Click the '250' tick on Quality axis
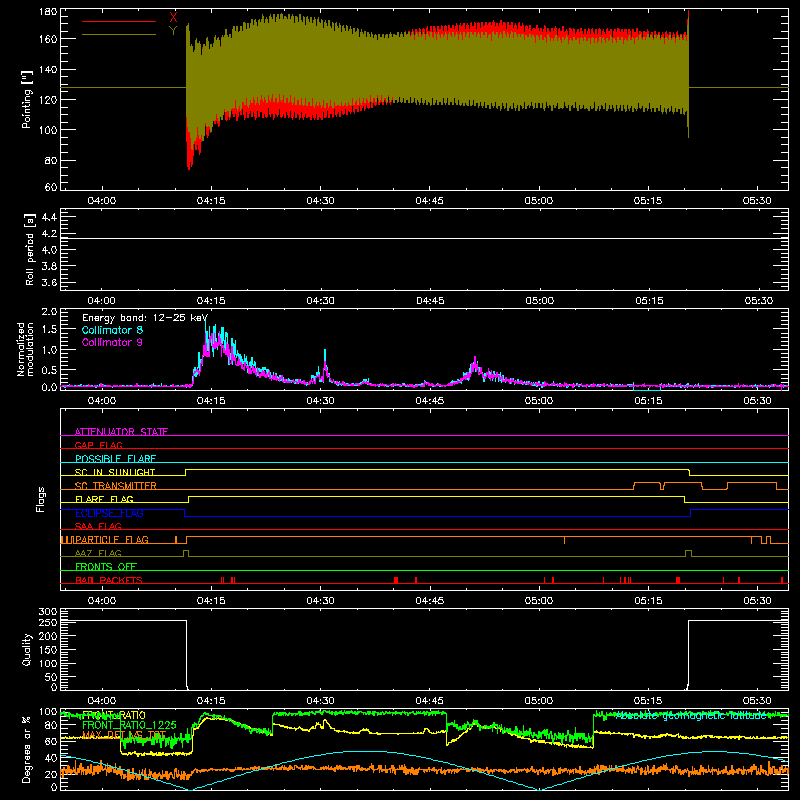800x800 pixels. coord(48,622)
